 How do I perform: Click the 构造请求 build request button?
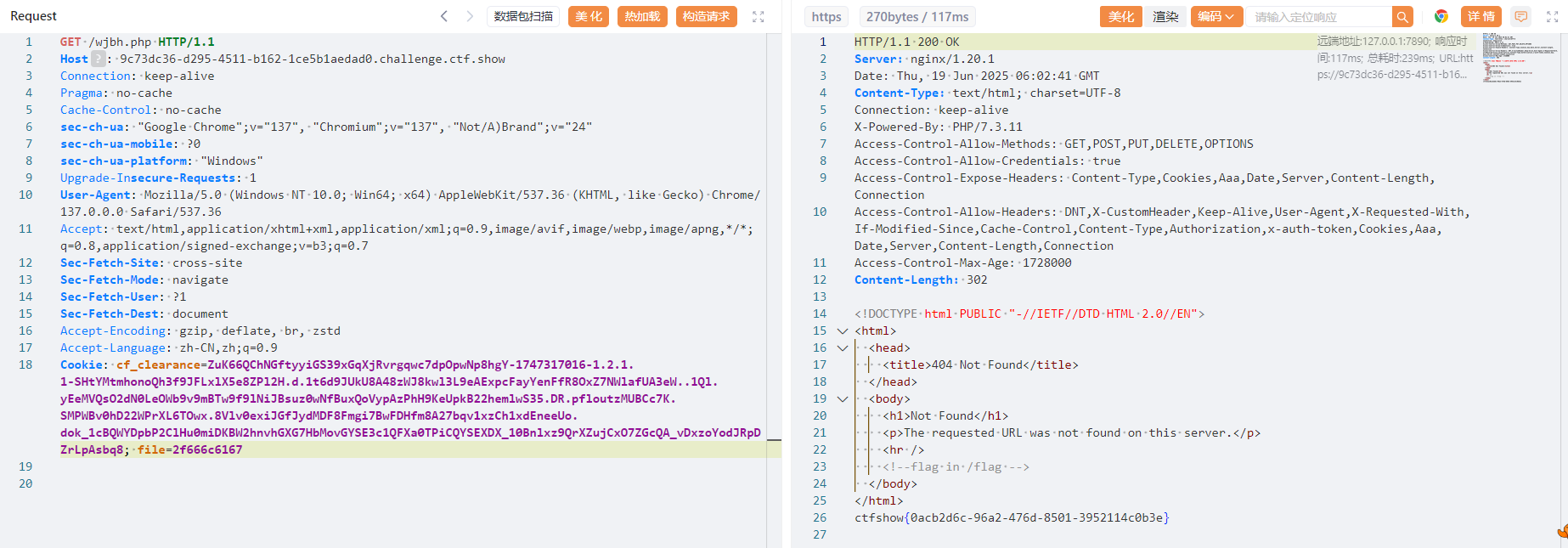click(706, 16)
